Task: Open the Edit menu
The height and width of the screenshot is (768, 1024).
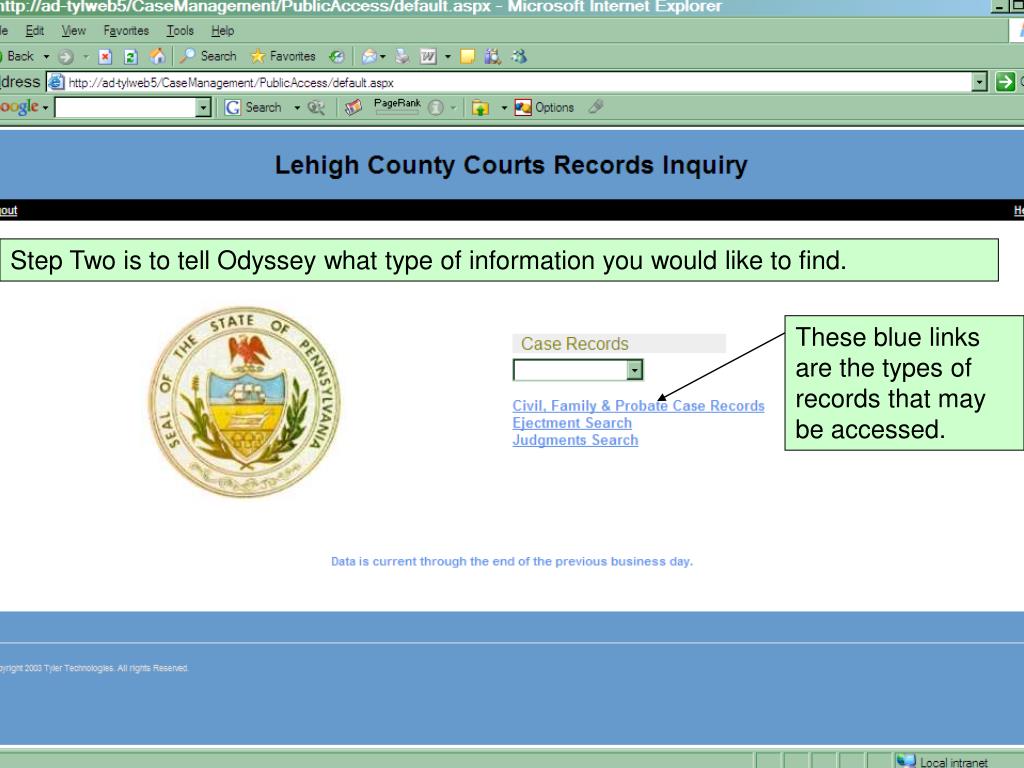Action: (x=35, y=31)
